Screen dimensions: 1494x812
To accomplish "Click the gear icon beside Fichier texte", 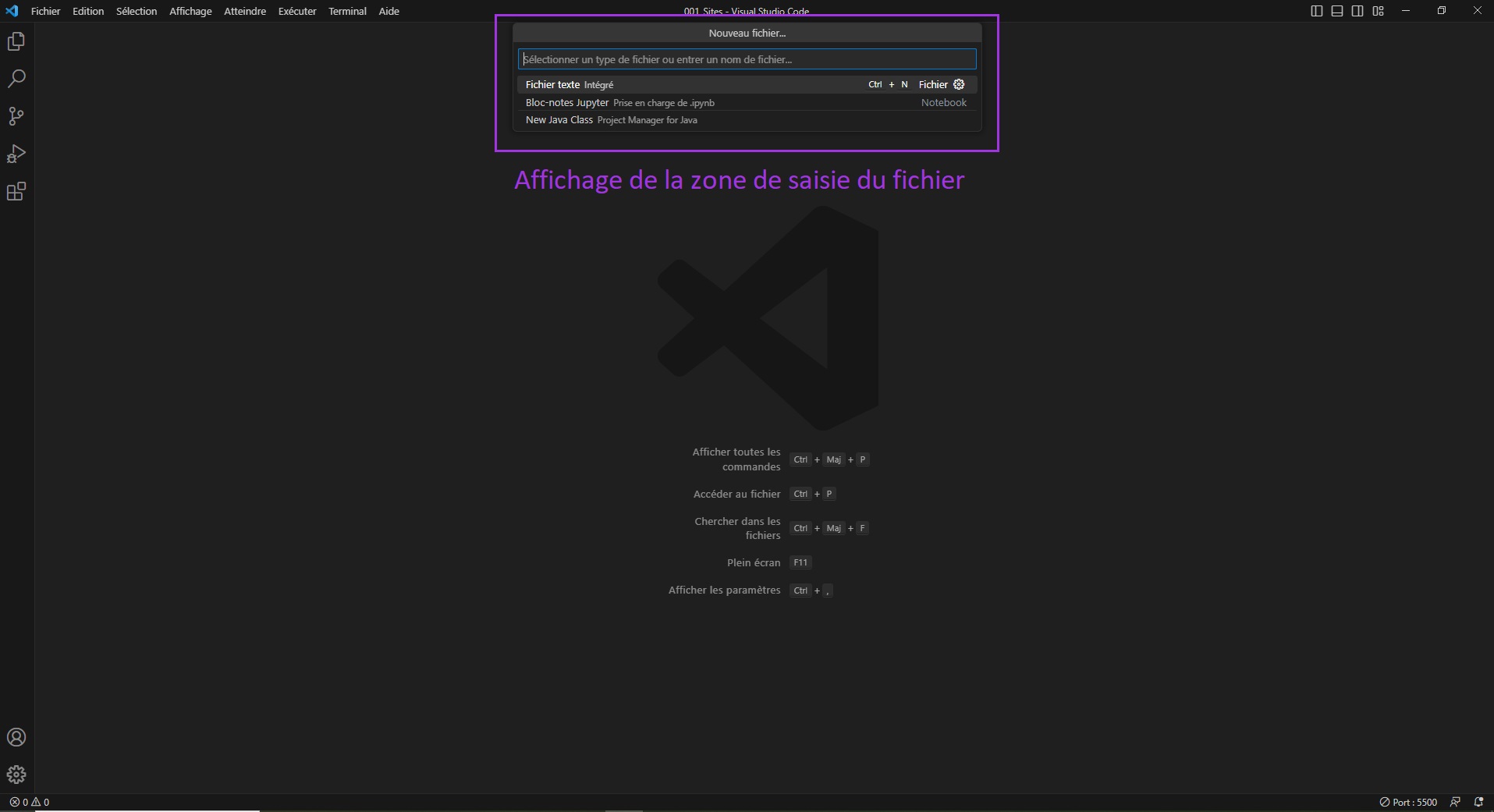I will coord(960,84).
